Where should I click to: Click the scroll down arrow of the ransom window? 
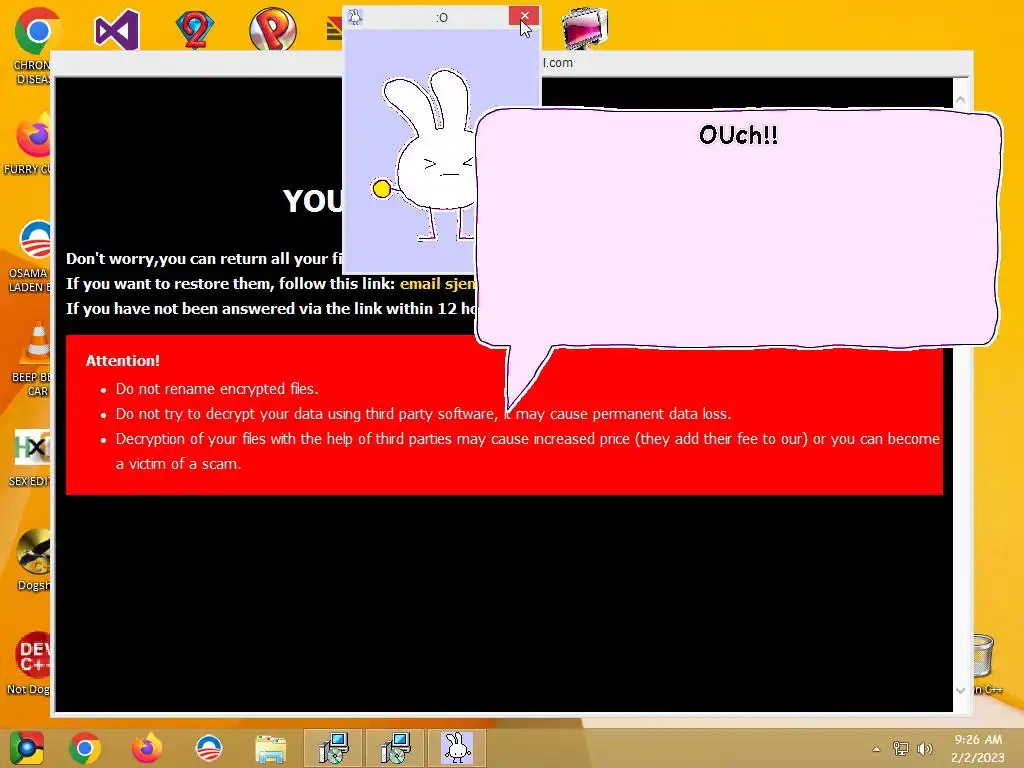coord(960,690)
